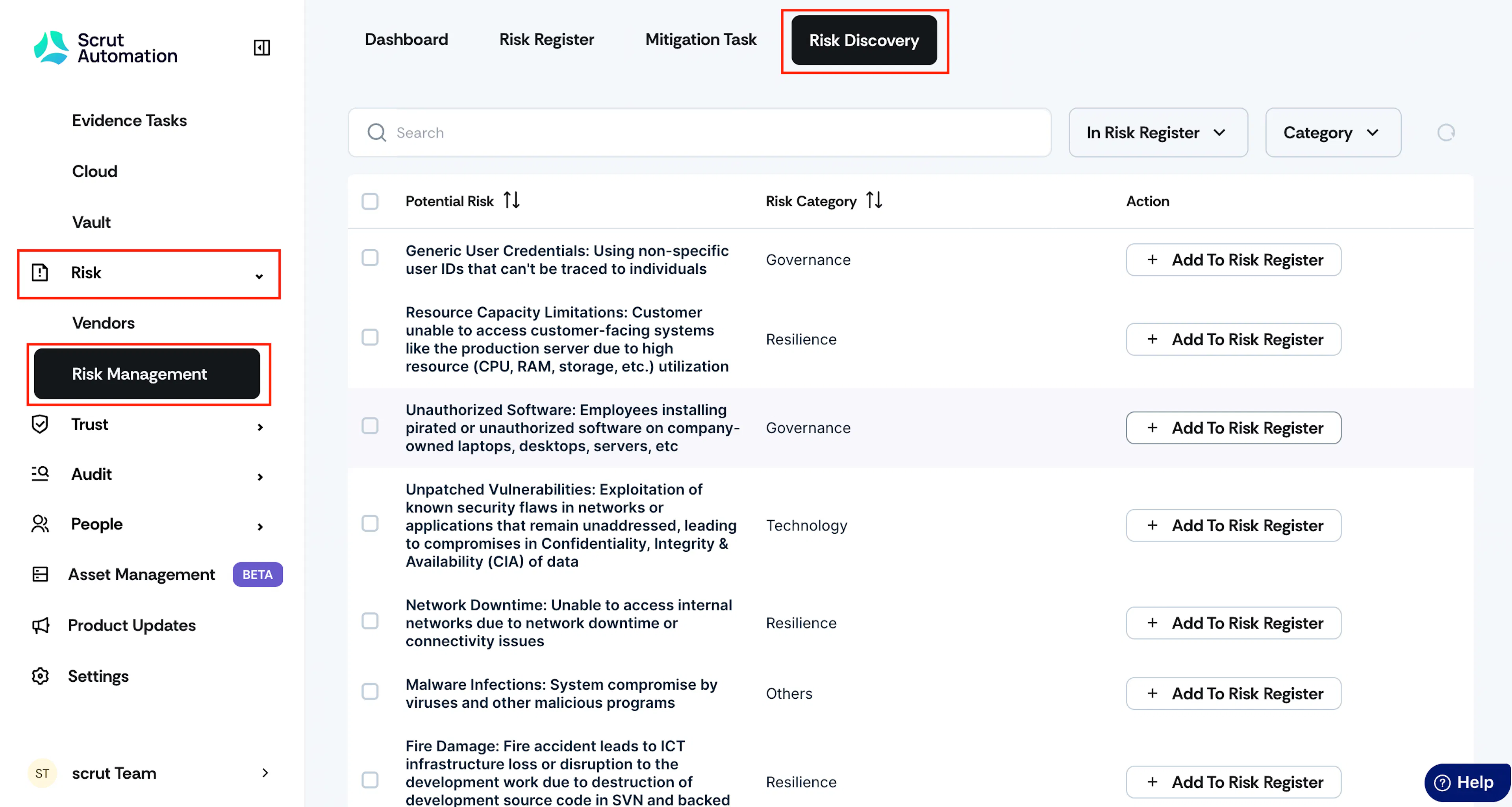Add Unpatched Vulnerabilities to Risk Register
Viewport: 1512px width, 807px height.
pyautogui.click(x=1233, y=525)
